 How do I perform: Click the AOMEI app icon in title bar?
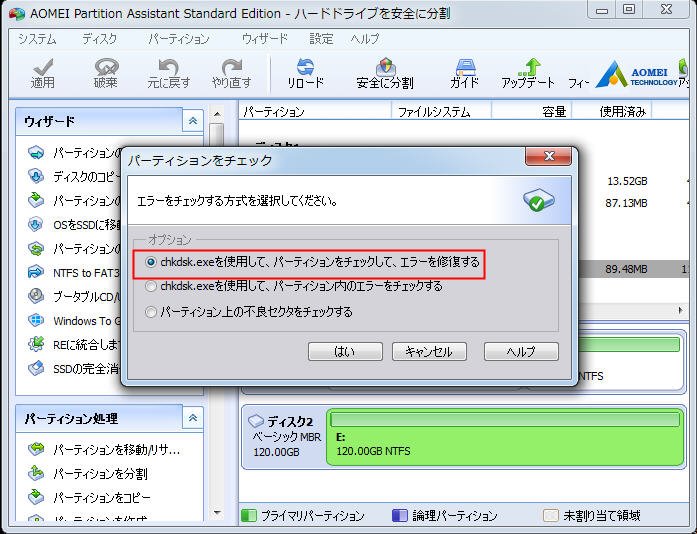(17, 14)
